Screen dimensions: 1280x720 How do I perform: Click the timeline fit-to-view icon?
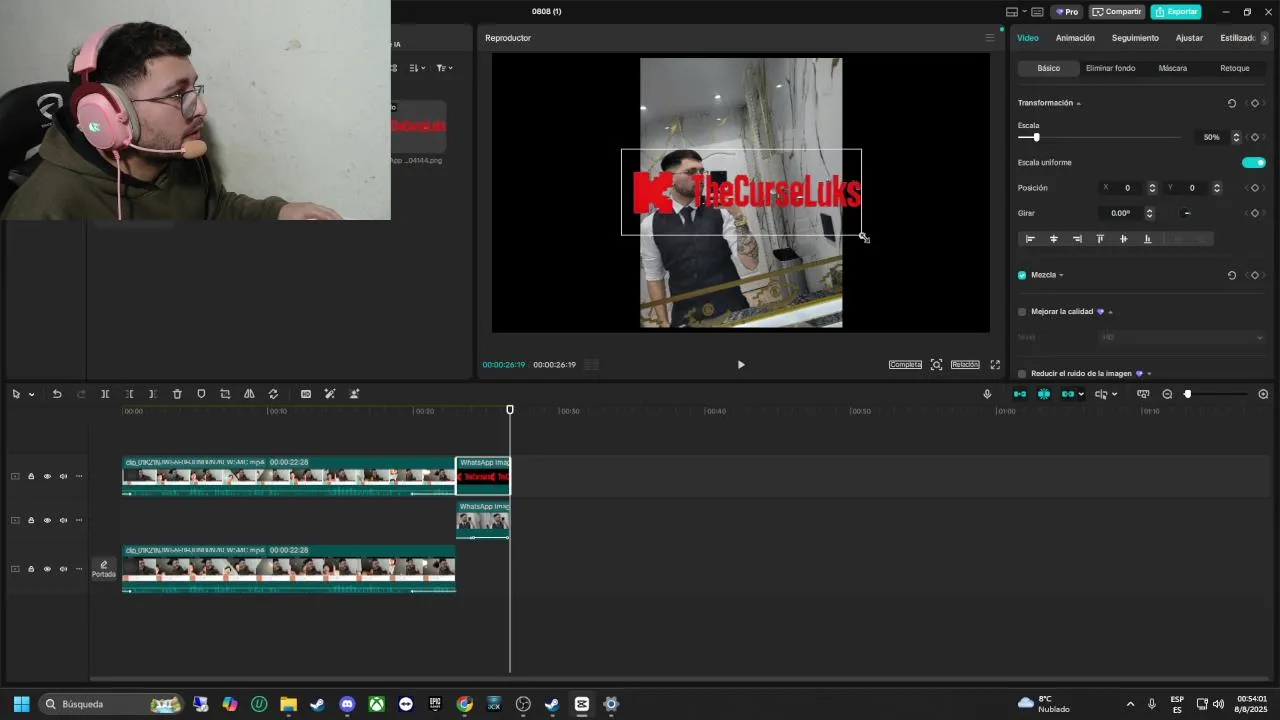point(1143,394)
